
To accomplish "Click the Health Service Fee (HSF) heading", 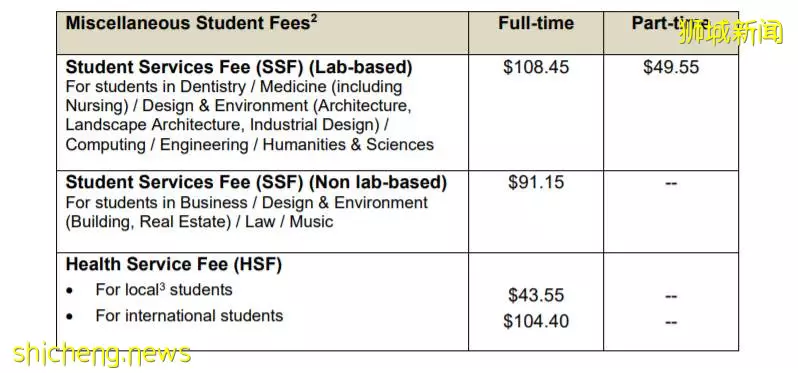I will [174, 265].
